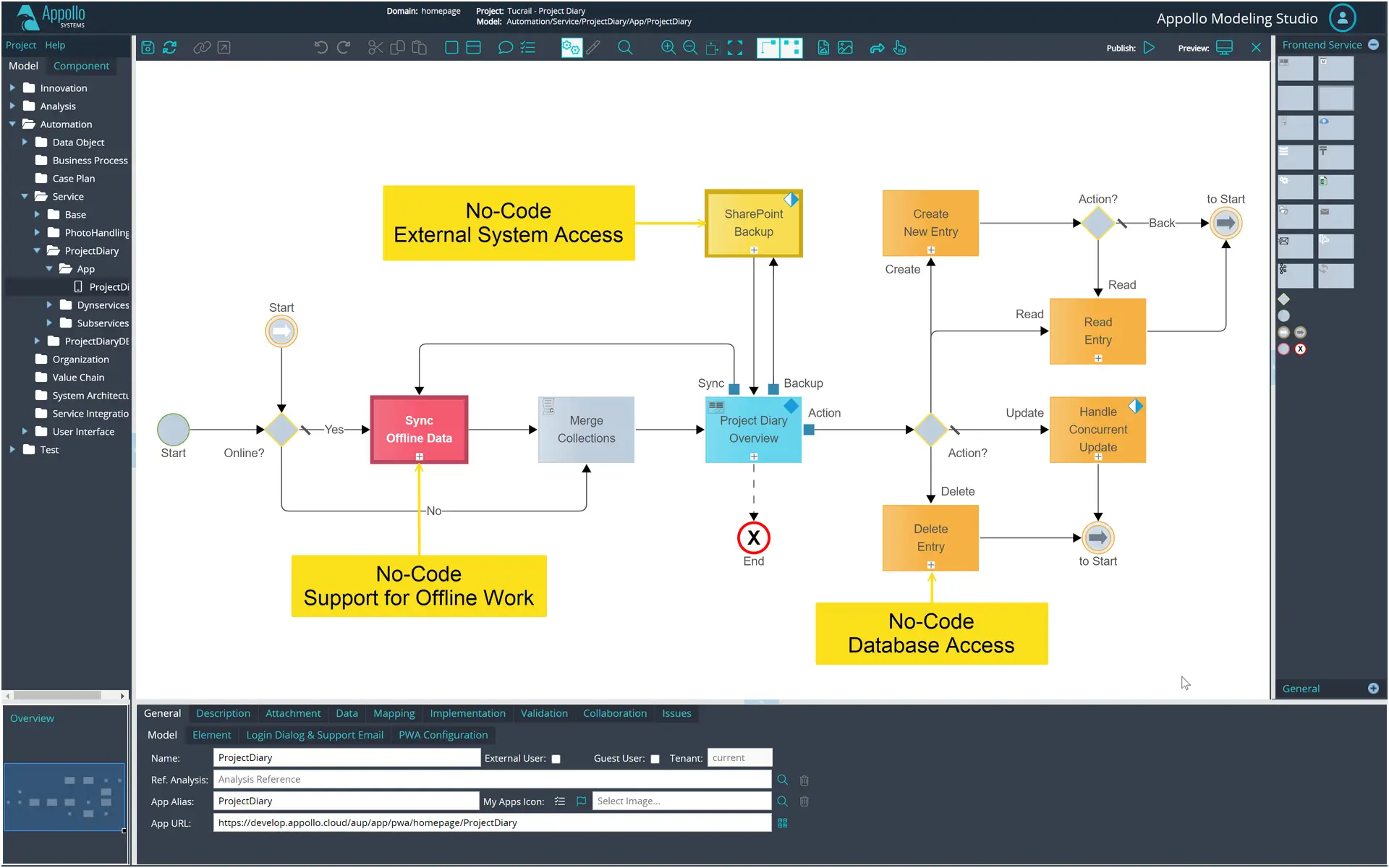This screenshot has width=1389, height=868.
Task: Click the user account avatar icon
Action: tap(1343, 18)
